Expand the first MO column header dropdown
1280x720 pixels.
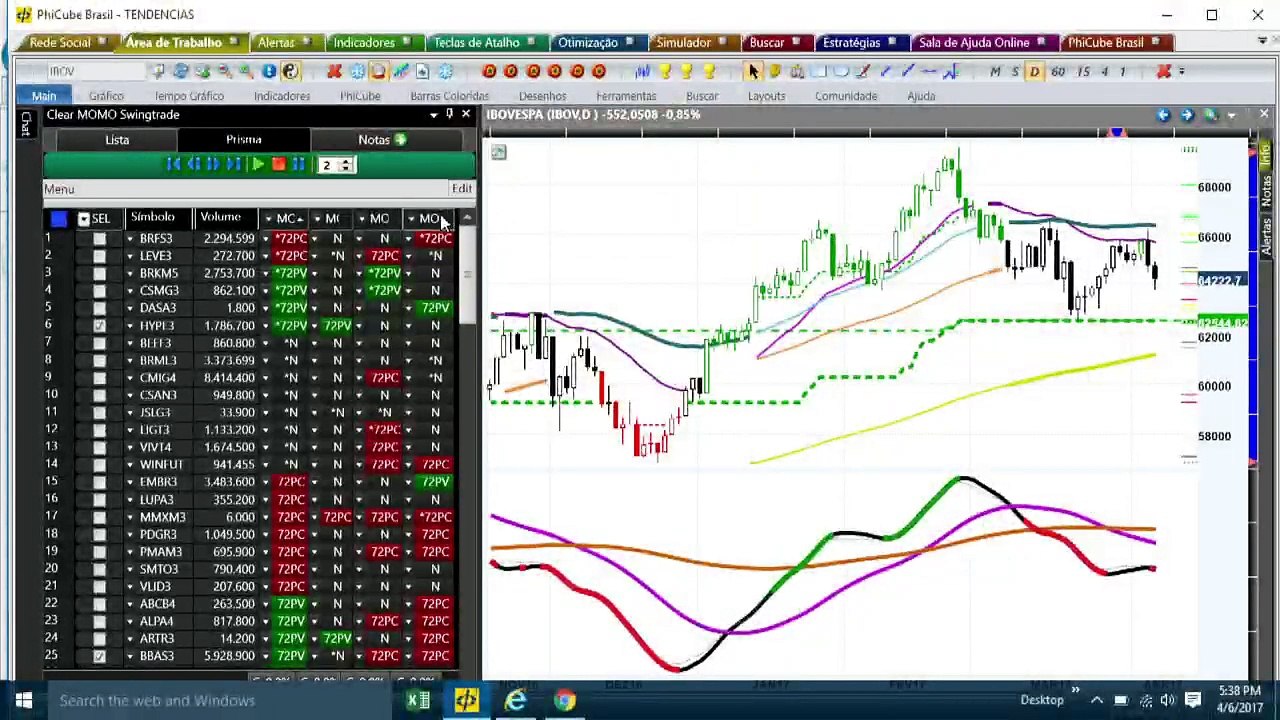pos(268,219)
